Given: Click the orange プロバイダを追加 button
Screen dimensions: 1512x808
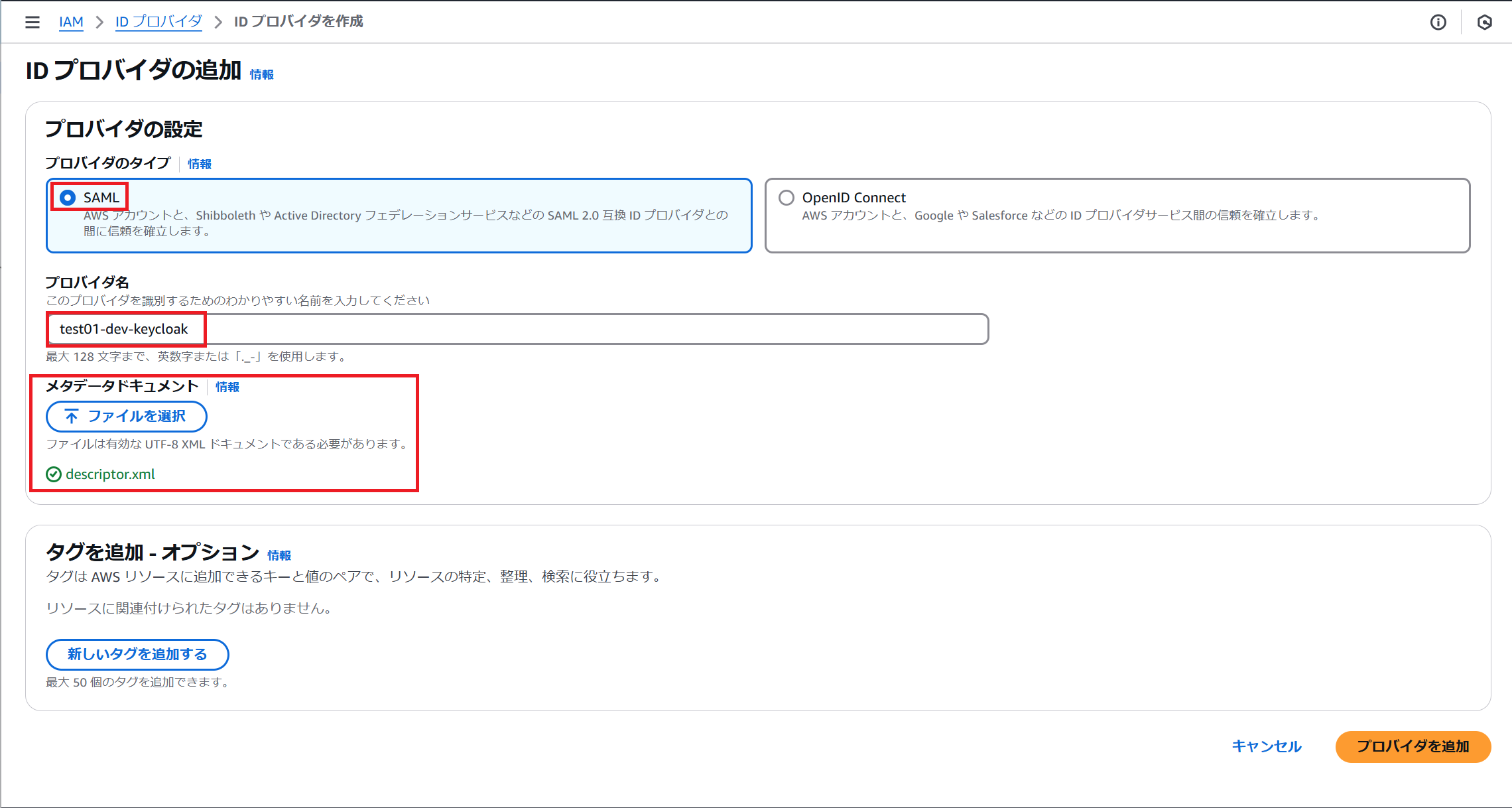Looking at the screenshot, I should coord(1413,746).
